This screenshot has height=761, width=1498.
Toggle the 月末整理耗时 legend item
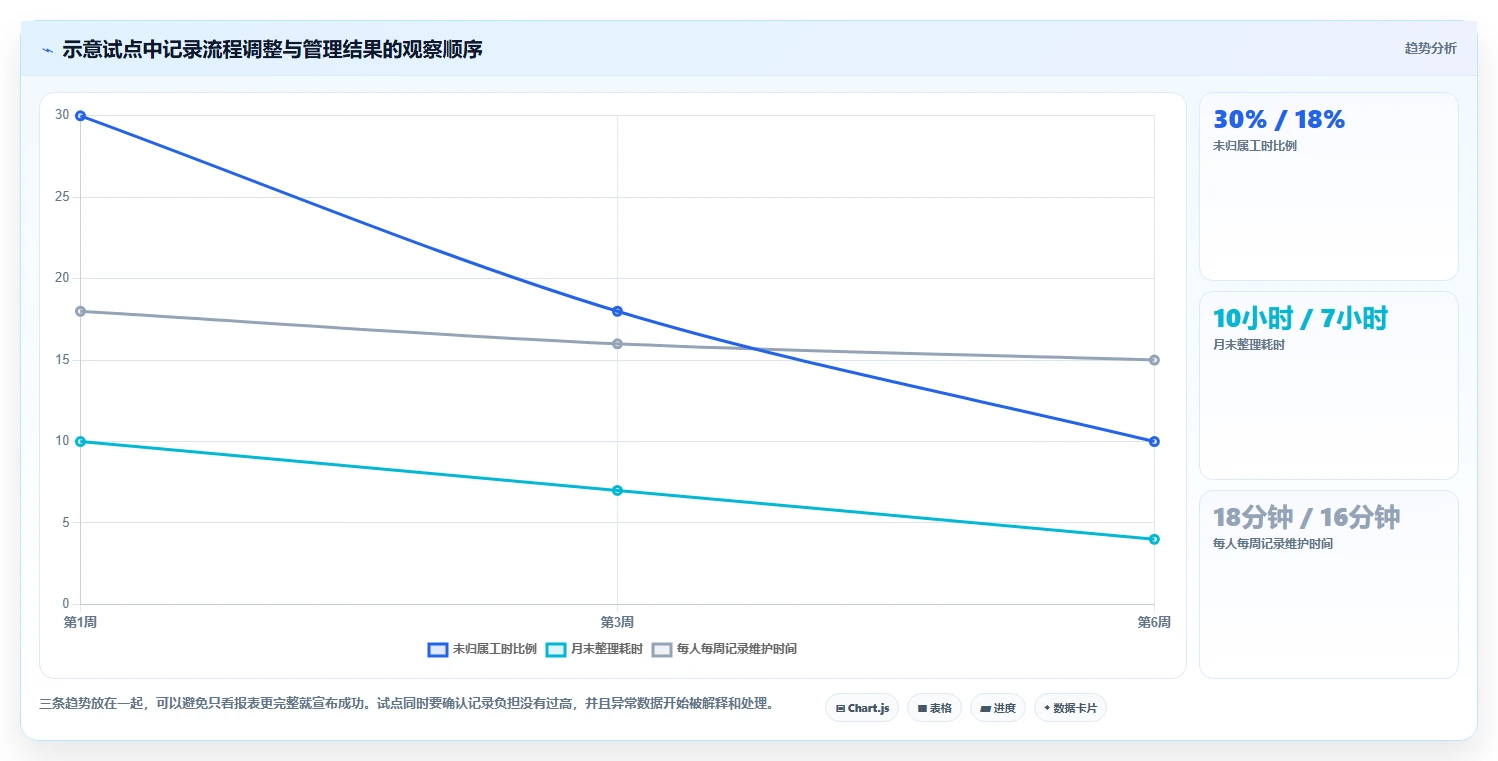593,649
